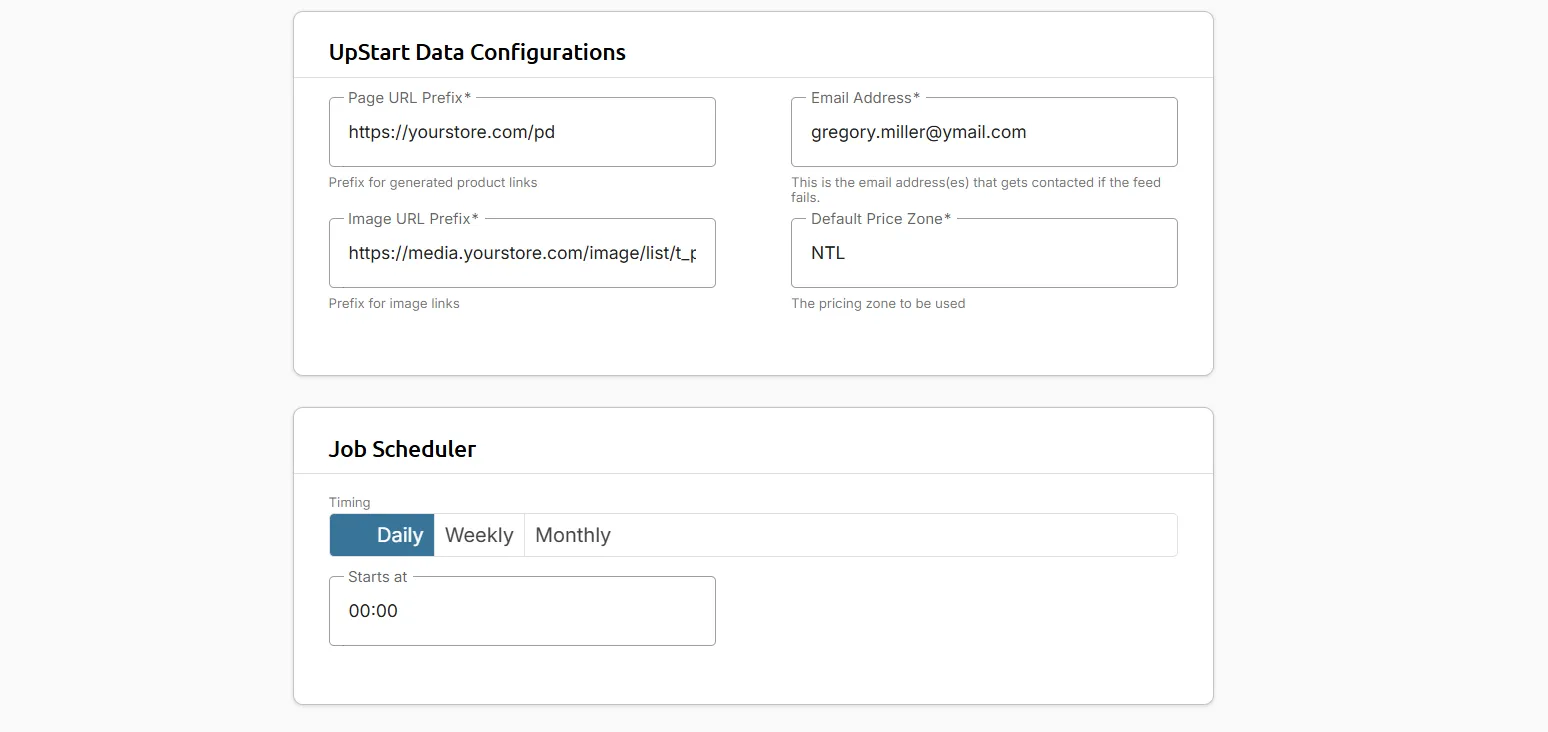Click the Job Scheduler heading
The image size is (1548, 732).
pos(402,449)
